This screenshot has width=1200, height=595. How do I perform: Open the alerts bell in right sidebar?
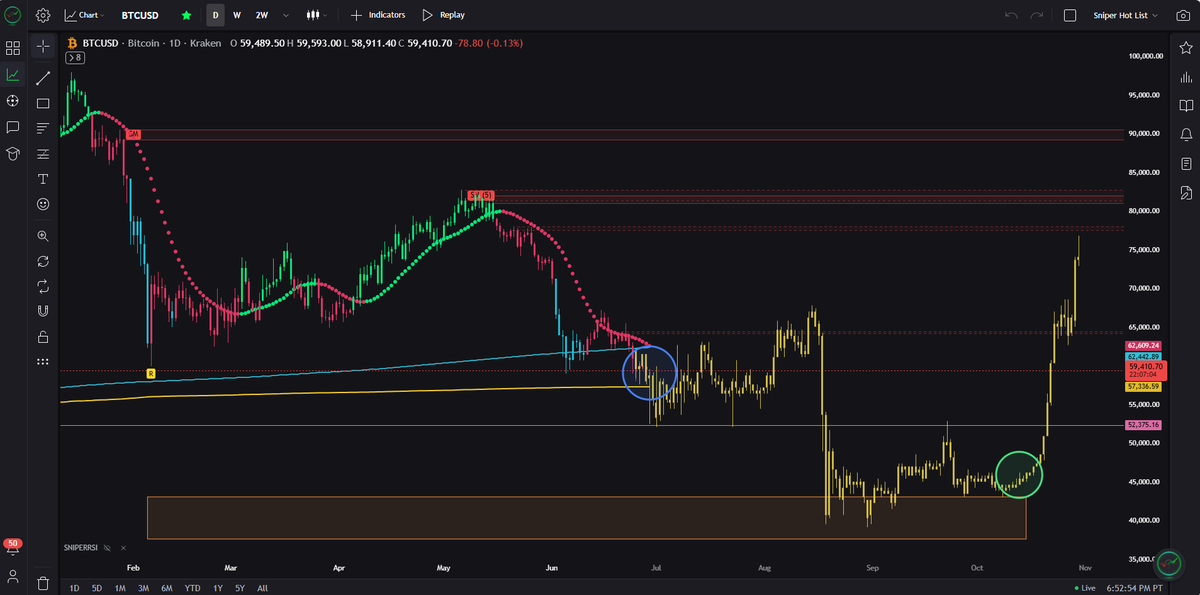pyautogui.click(x=1186, y=134)
